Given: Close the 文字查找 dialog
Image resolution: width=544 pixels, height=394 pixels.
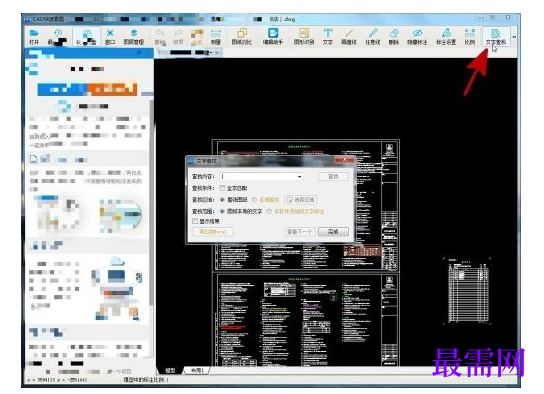Looking at the screenshot, I should pyautogui.click(x=344, y=160).
